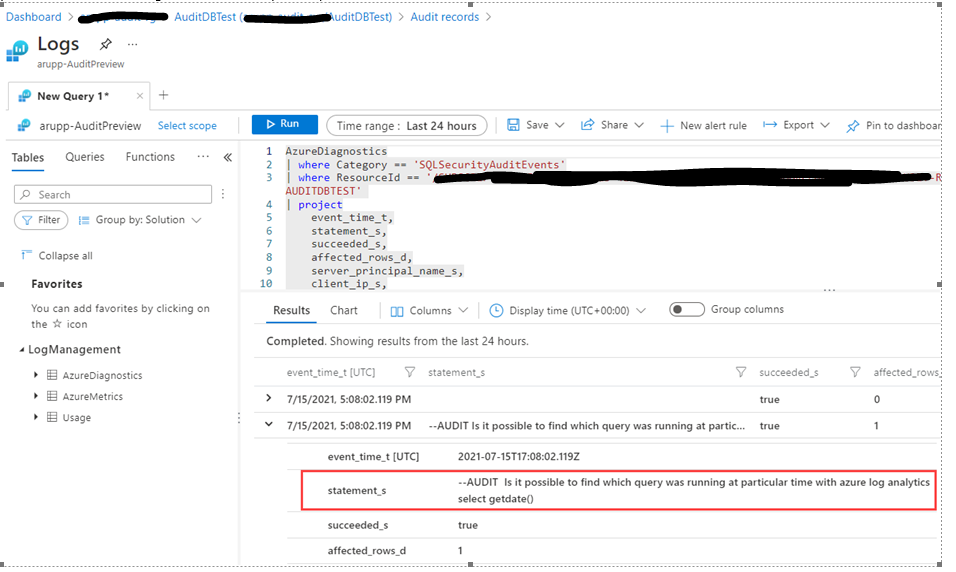Add a new query tab with plus icon
The width and height of the screenshot is (956, 572).
[x=163, y=95]
